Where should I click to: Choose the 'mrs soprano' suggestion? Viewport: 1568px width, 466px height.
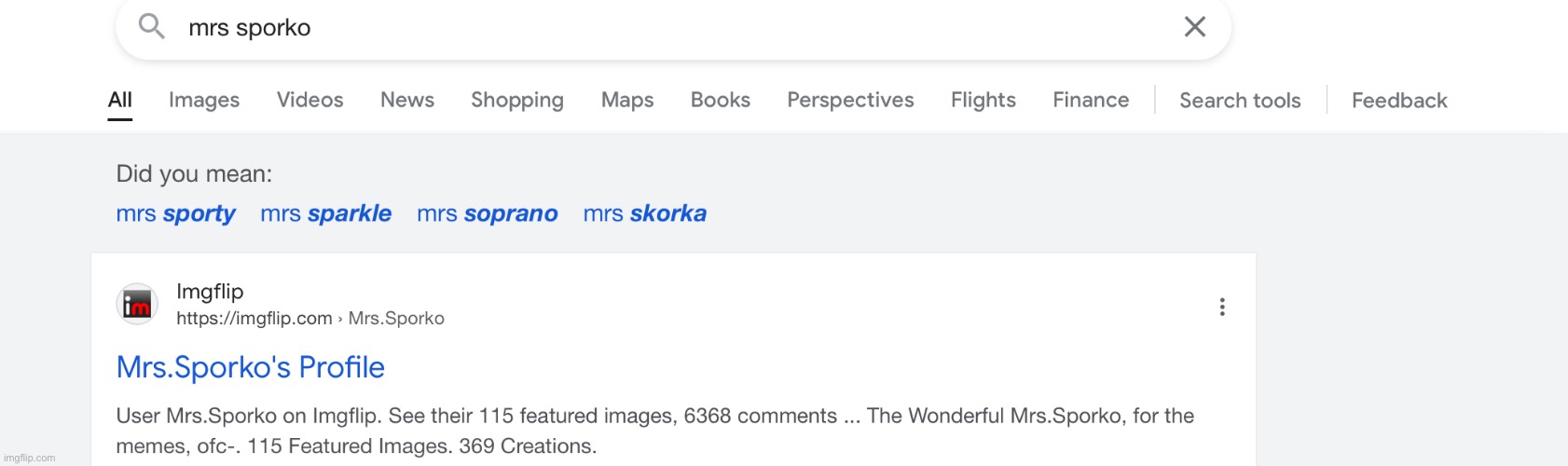[488, 213]
